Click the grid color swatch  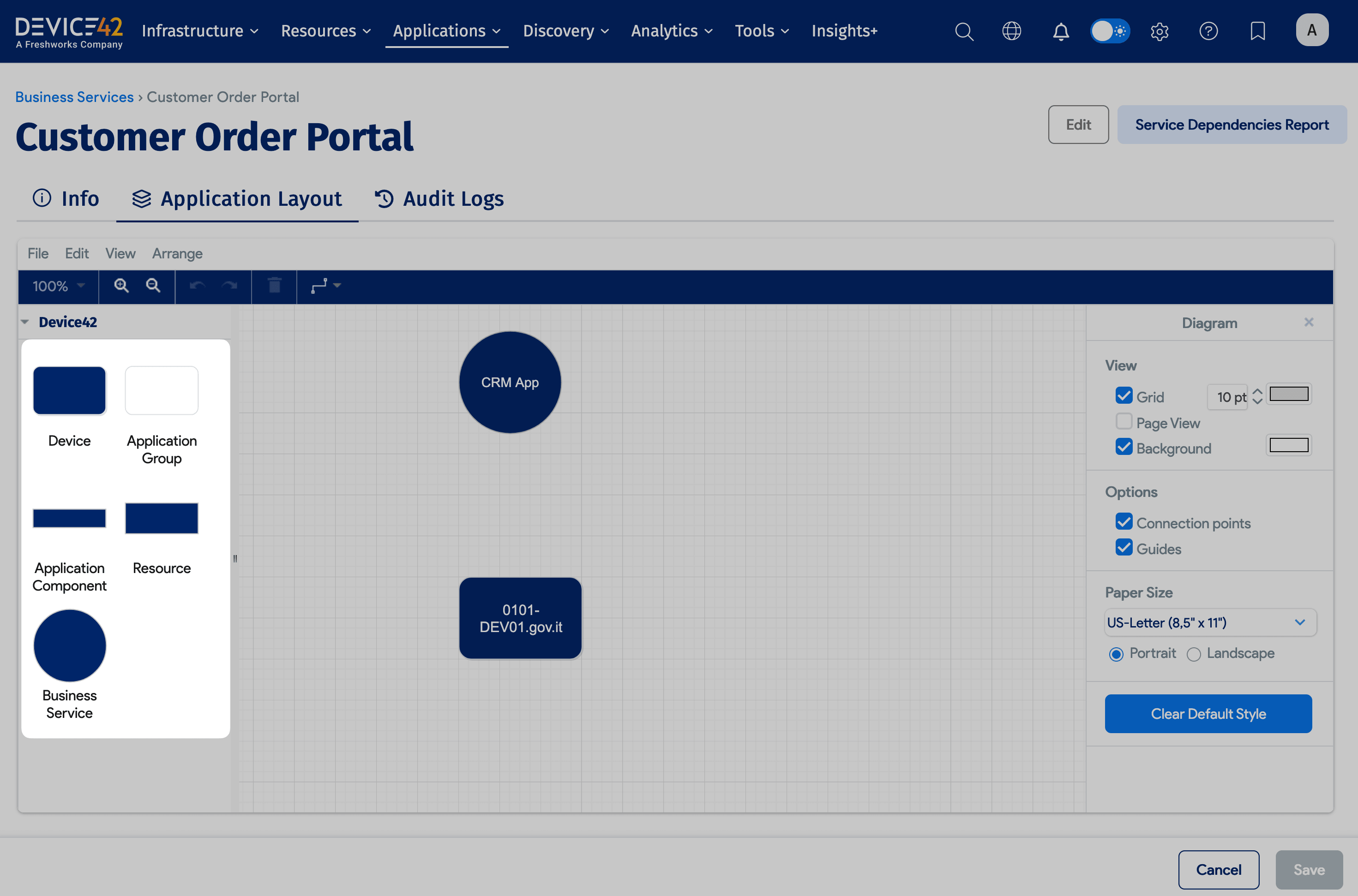(1289, 394)
